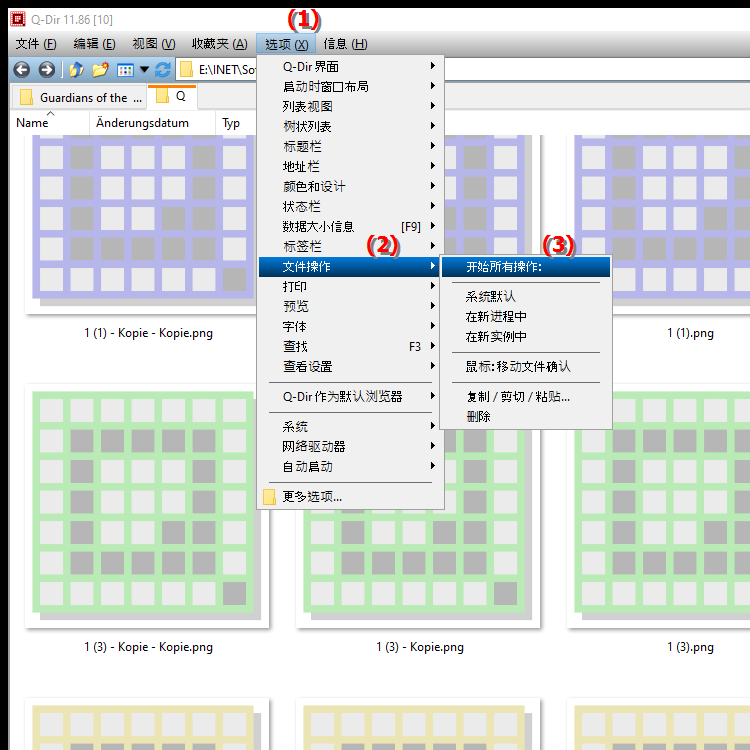Viewport: 750px width, 750px height.
Task: Open the 视图 (V) menu
Action: (154, 44)
